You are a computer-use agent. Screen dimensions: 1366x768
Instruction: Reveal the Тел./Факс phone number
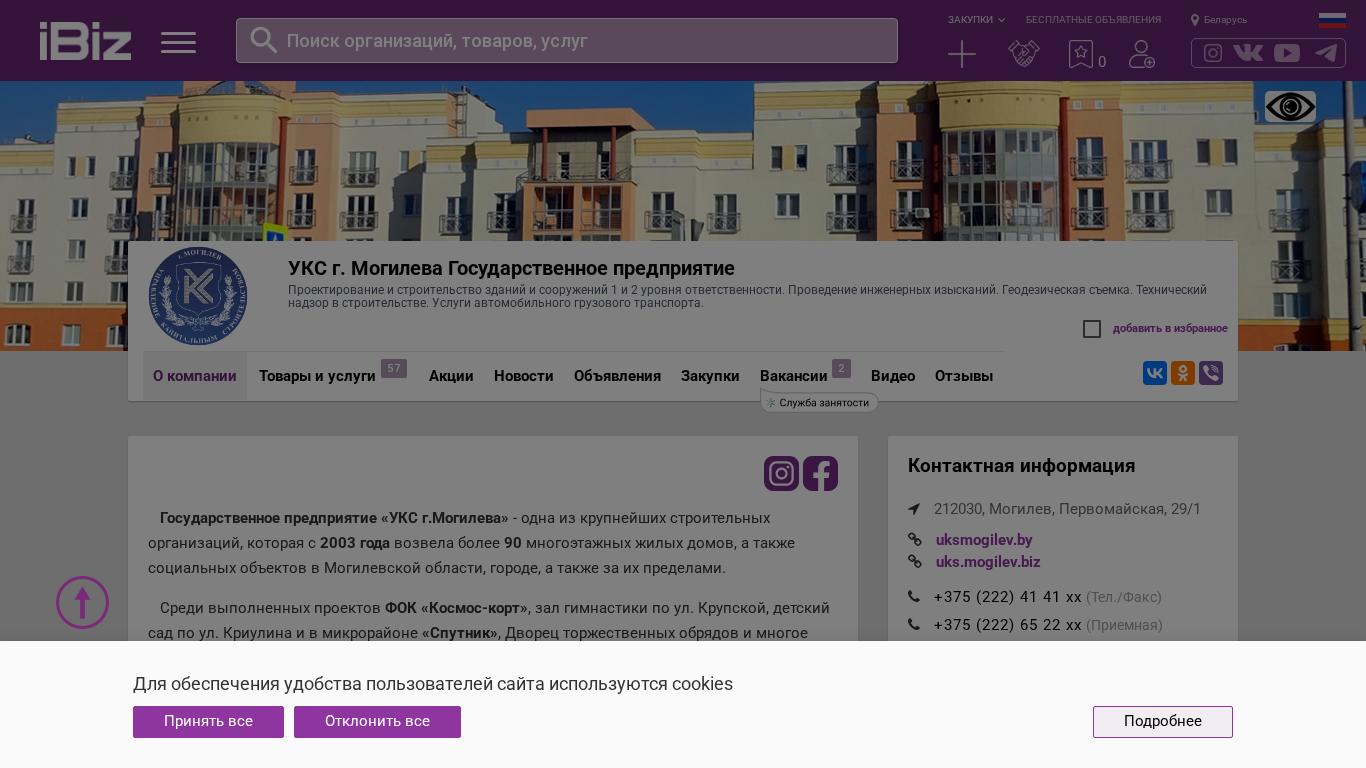click(1007, 597)
